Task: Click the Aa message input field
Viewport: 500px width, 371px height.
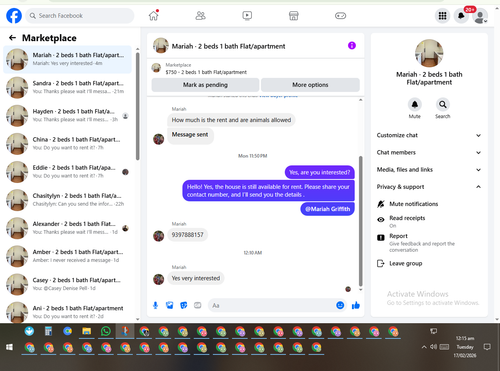Action: (272, 305)
